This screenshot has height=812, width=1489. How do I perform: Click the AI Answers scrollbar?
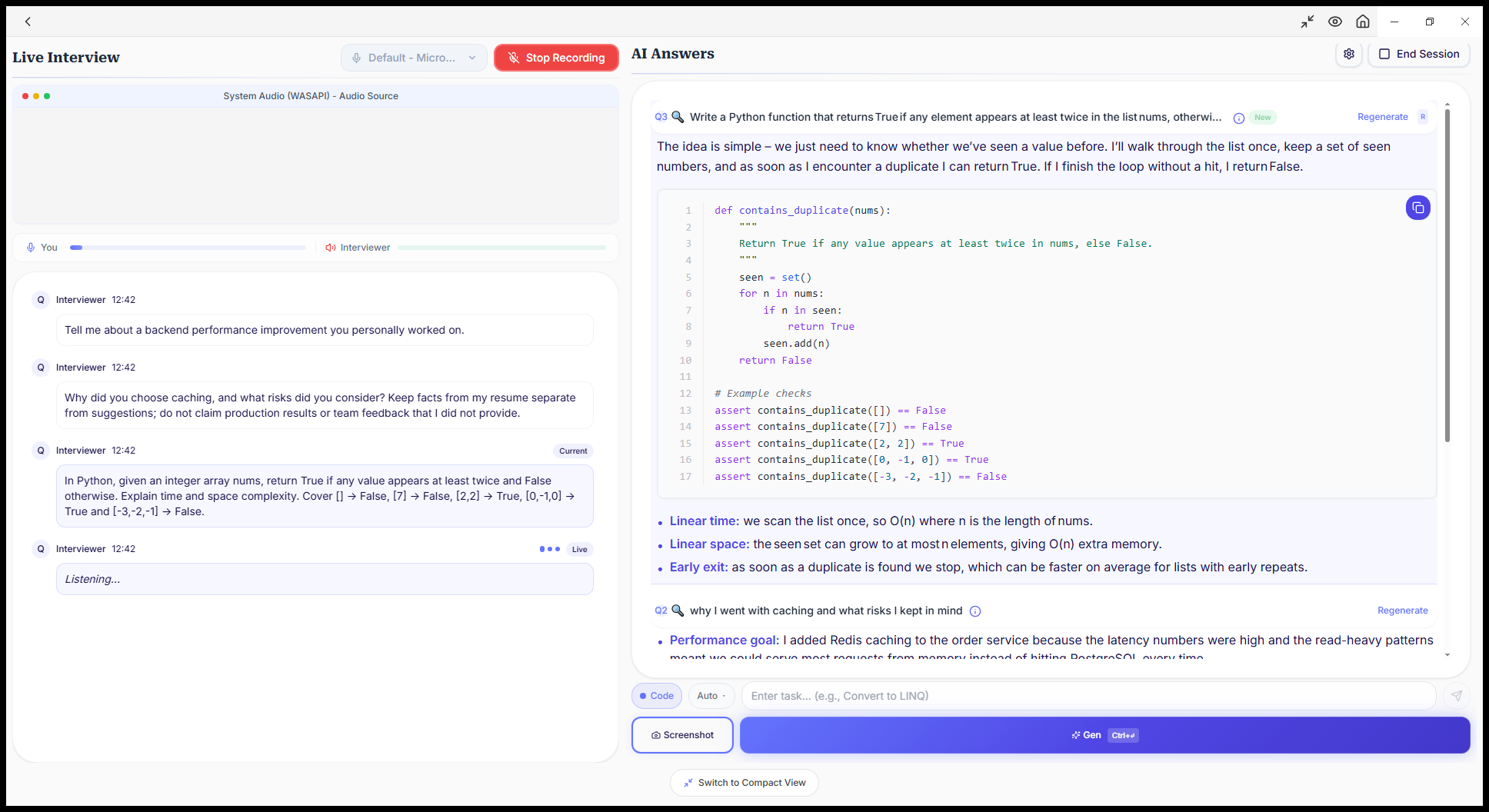click(x=1447, y=275)
